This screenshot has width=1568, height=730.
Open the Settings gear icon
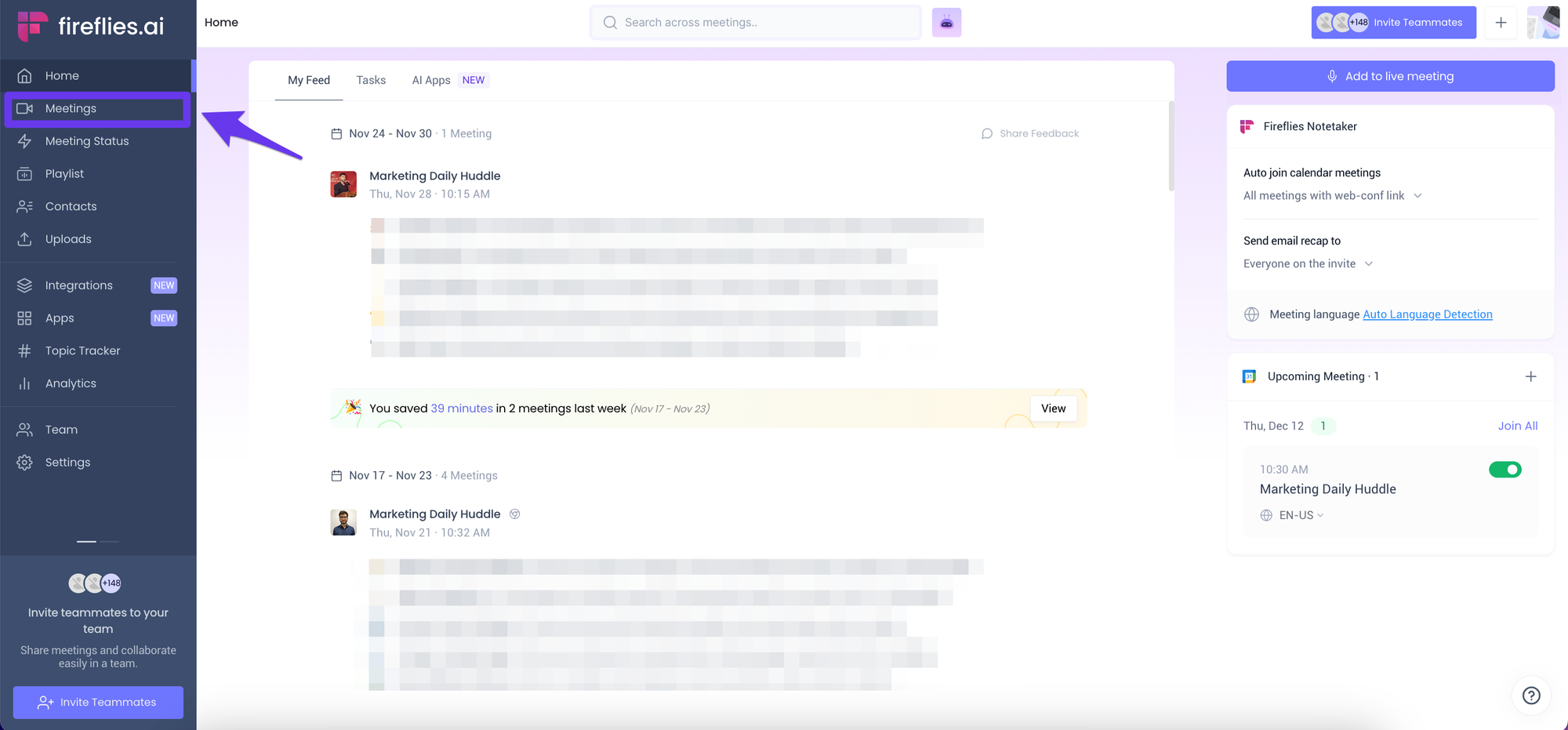[x=25, y=463]
